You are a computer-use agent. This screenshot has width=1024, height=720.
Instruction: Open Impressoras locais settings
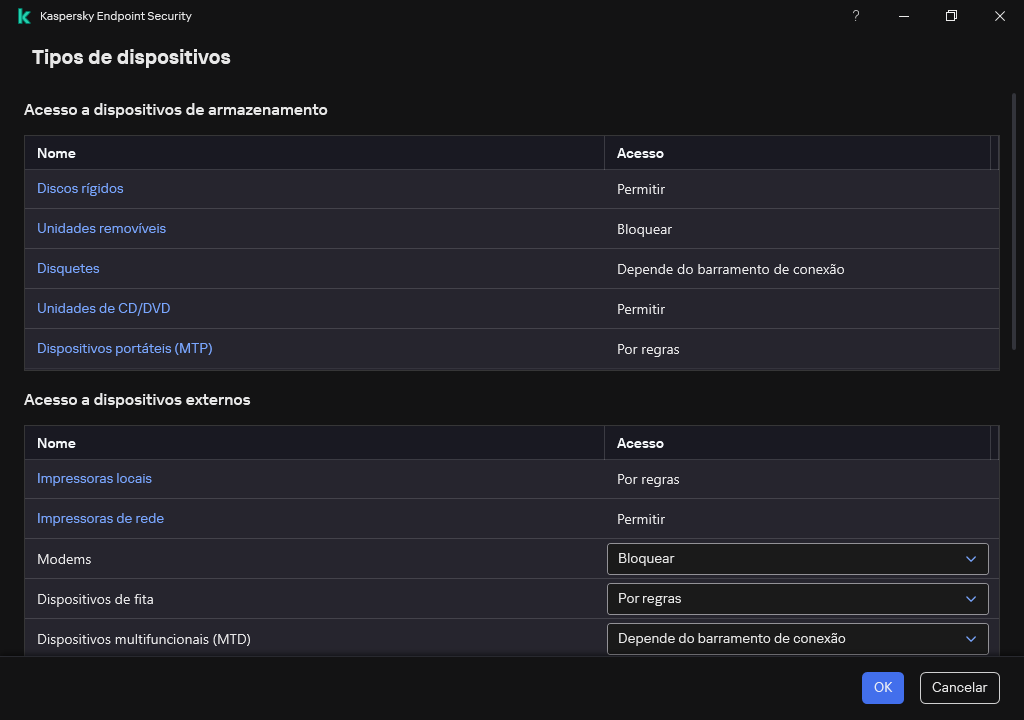(x=94, y=478)
